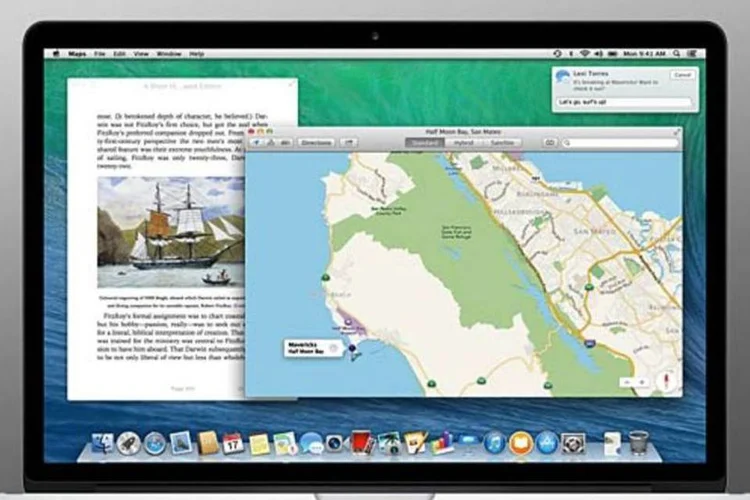Open App Store from the Dock

point(547,443)
